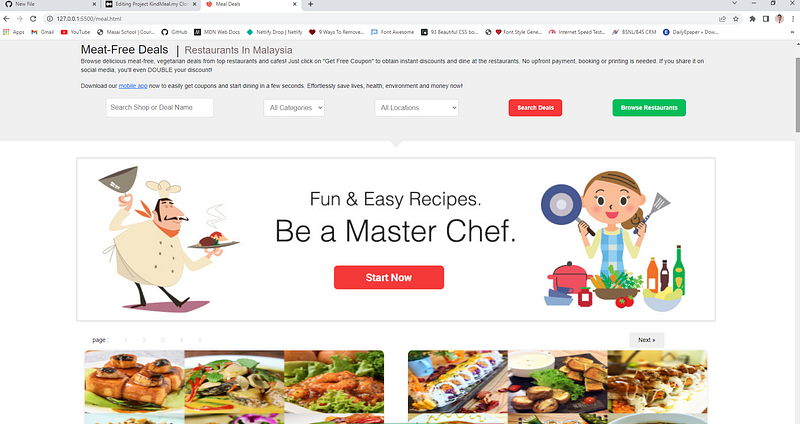Switch to the New File GitHub tab
This screenshot has width=800, height=424.
(49, 4)
